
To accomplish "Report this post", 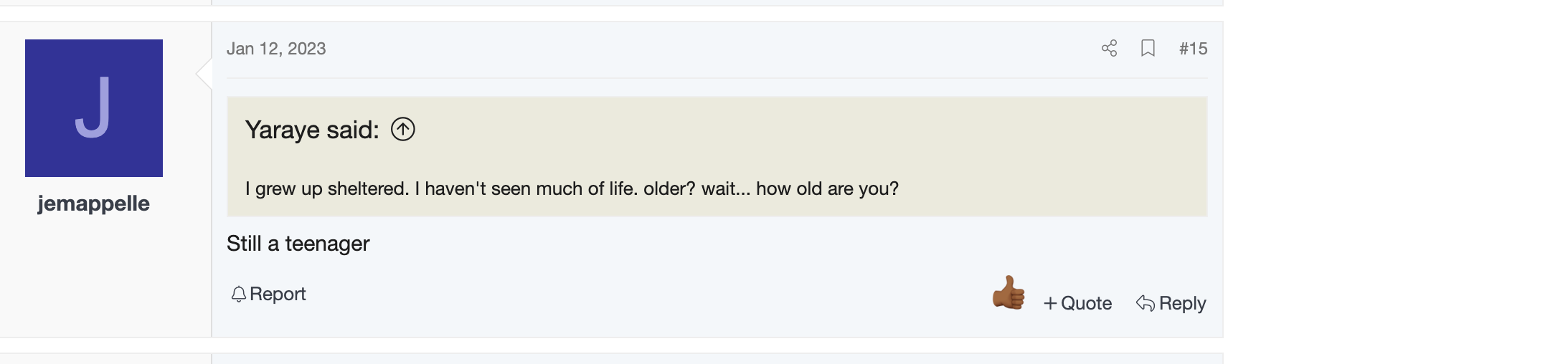I will 268,294.
